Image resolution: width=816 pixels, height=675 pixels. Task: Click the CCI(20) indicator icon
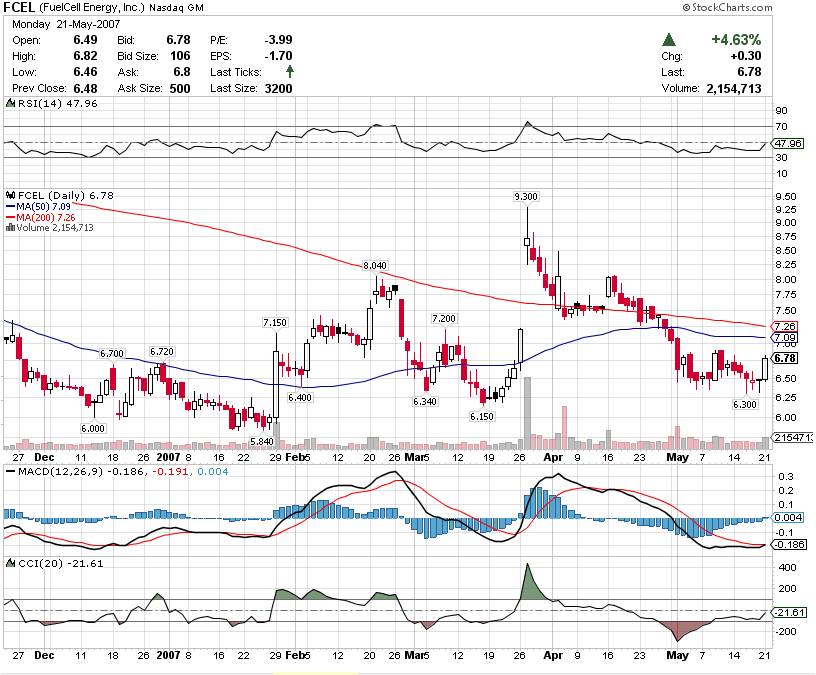point(10,563)
